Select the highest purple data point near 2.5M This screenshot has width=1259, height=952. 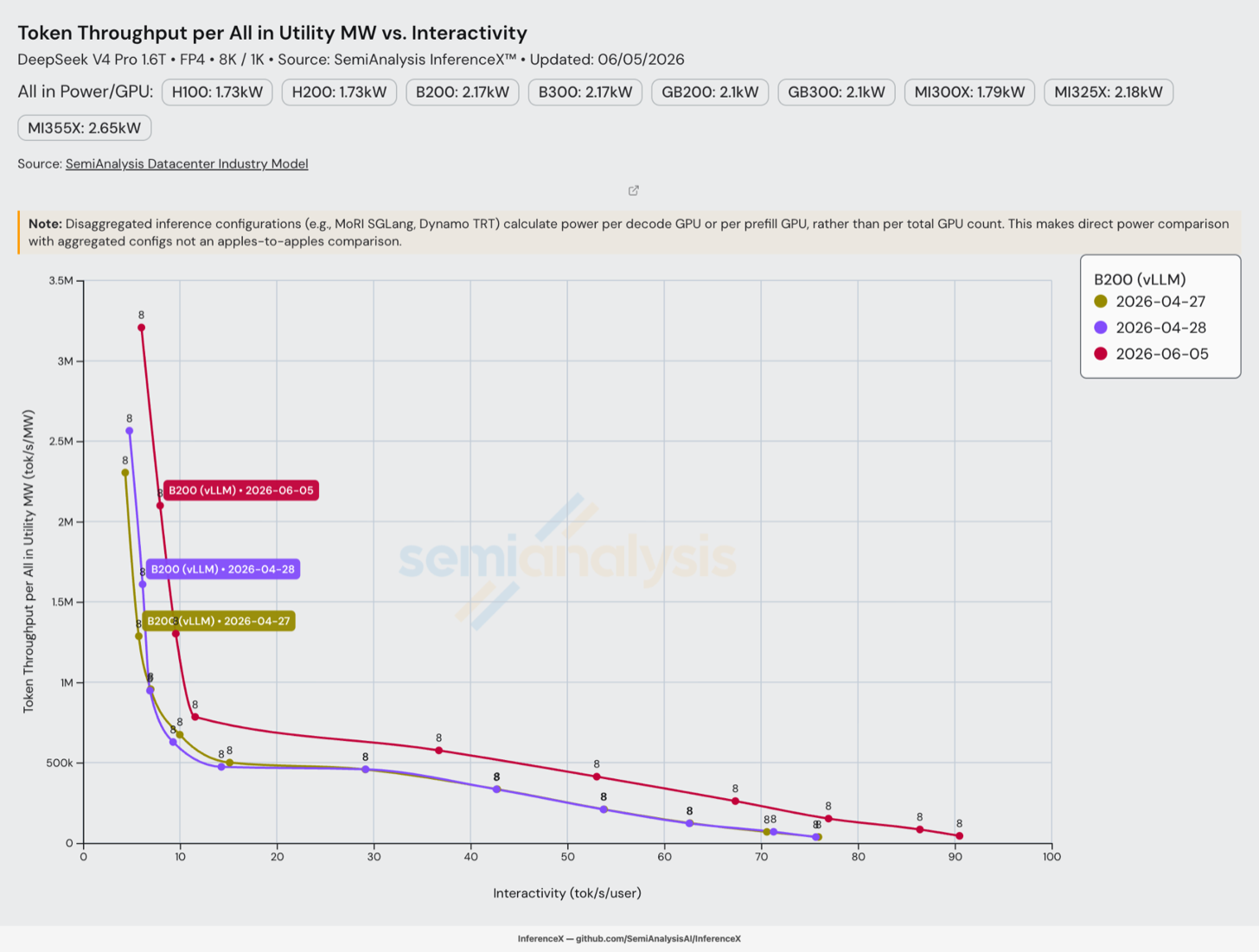[x=130, y=431]
